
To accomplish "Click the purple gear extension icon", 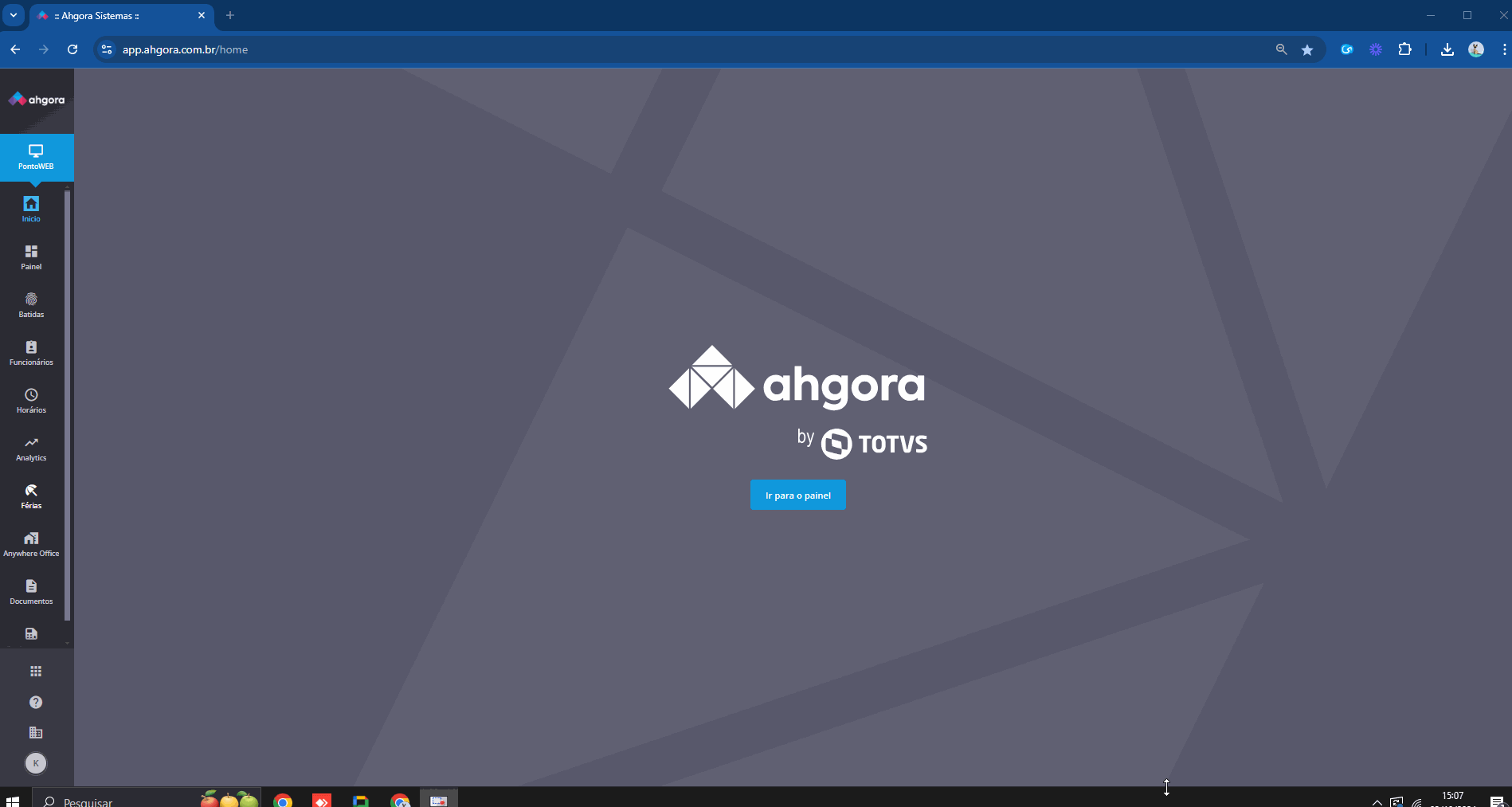I will pyautogui.click(x=1376, y=49).
